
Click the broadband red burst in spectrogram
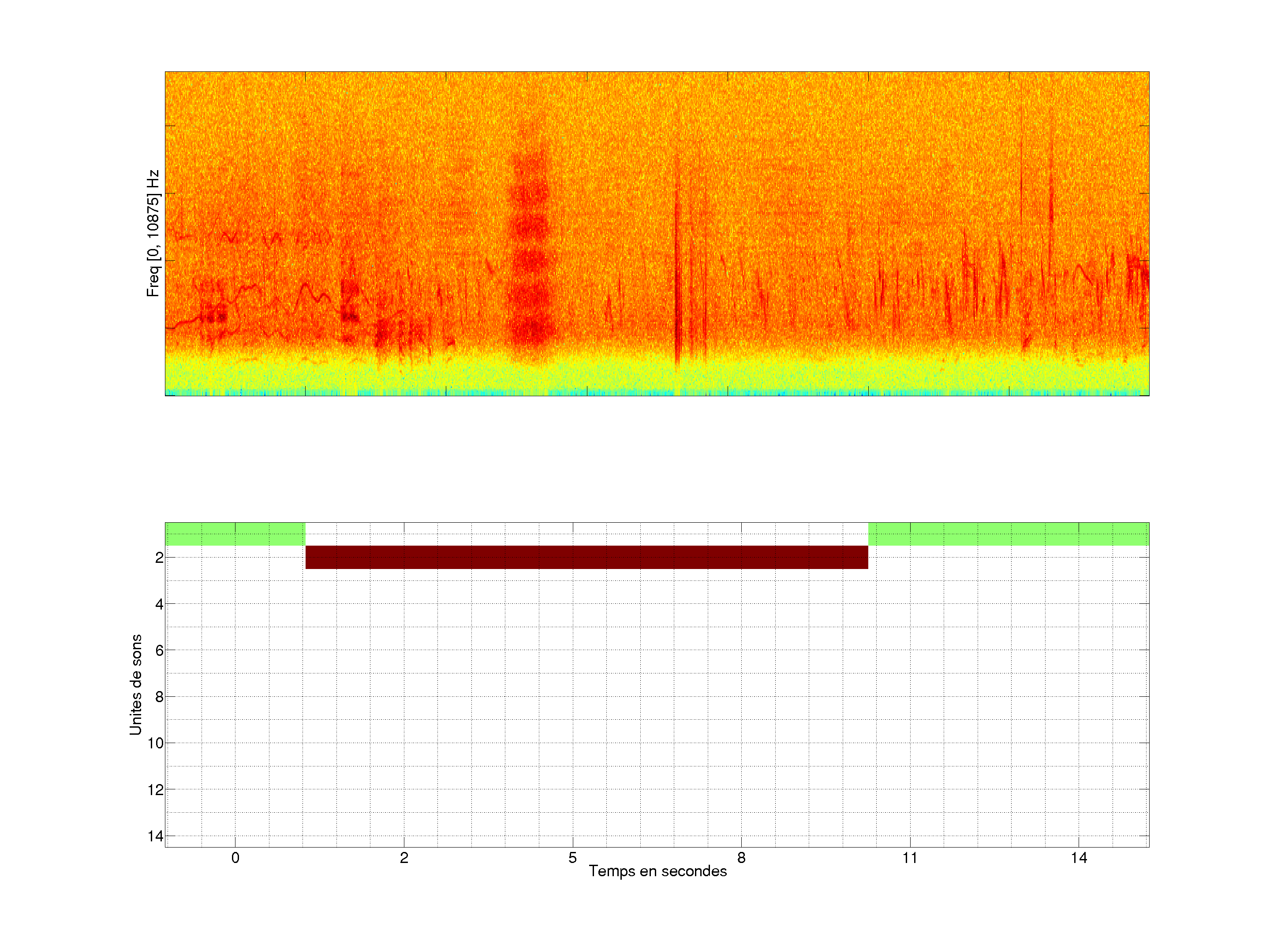coord(529,258)
